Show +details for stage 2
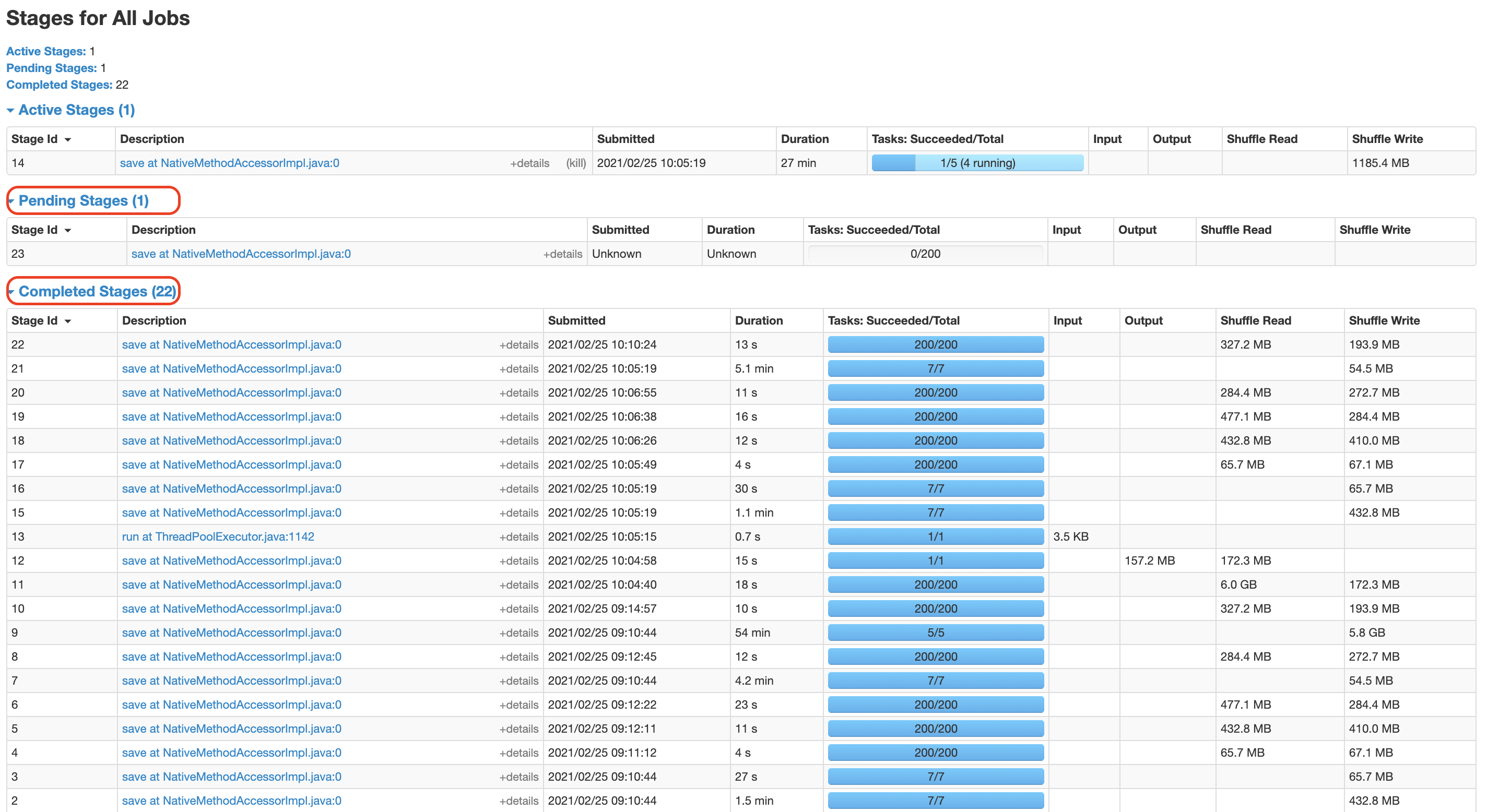 point(518,801)
